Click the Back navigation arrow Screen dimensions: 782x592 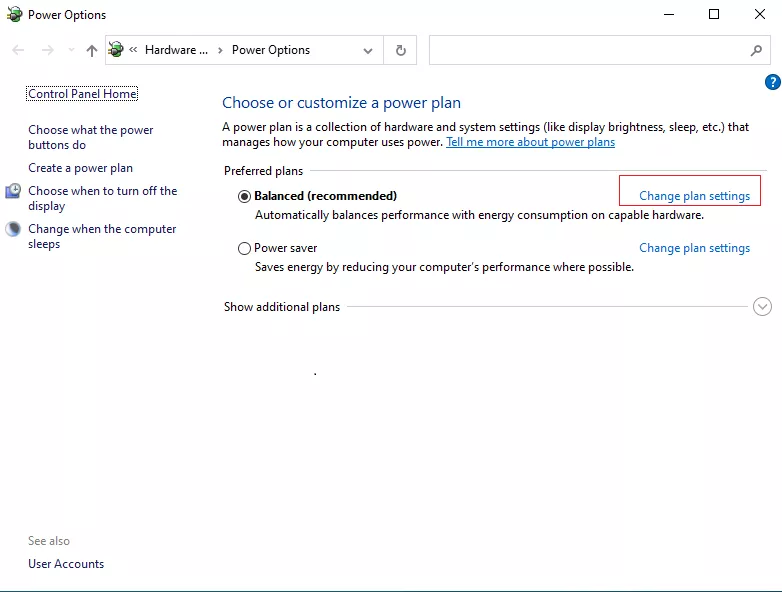pyautogui.click(x=18, y=50)
